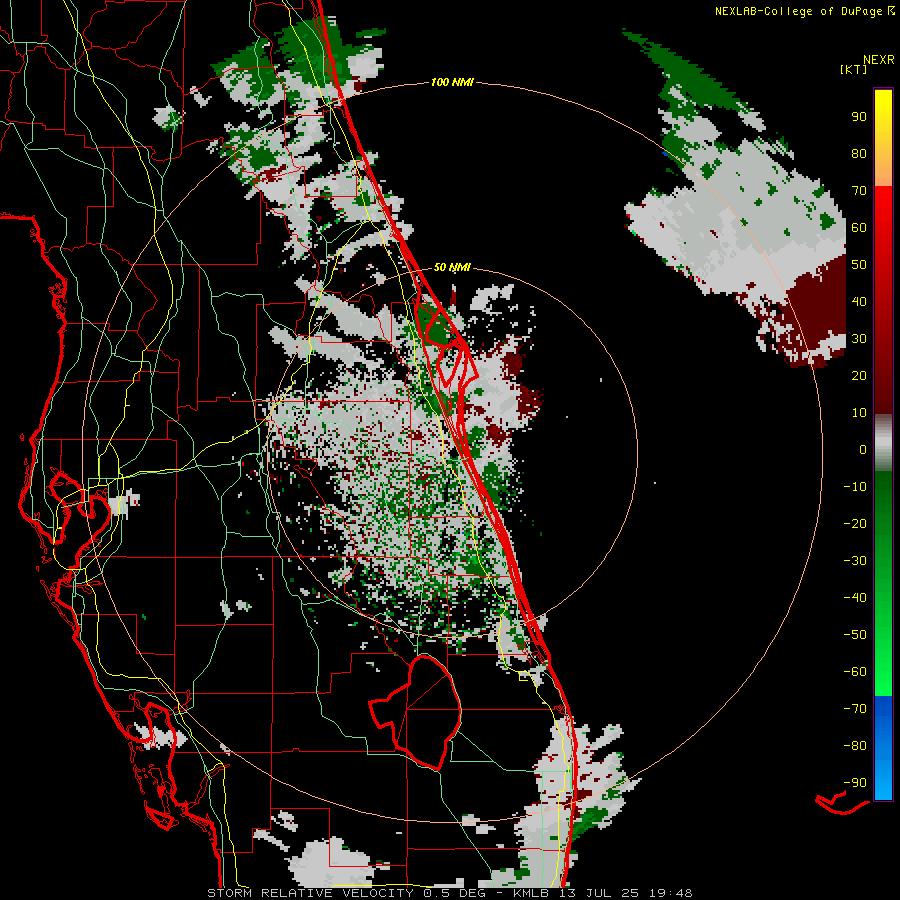Click the 70 value on velocity scale
The image size is (900, 900).
[x=859, y=191]
